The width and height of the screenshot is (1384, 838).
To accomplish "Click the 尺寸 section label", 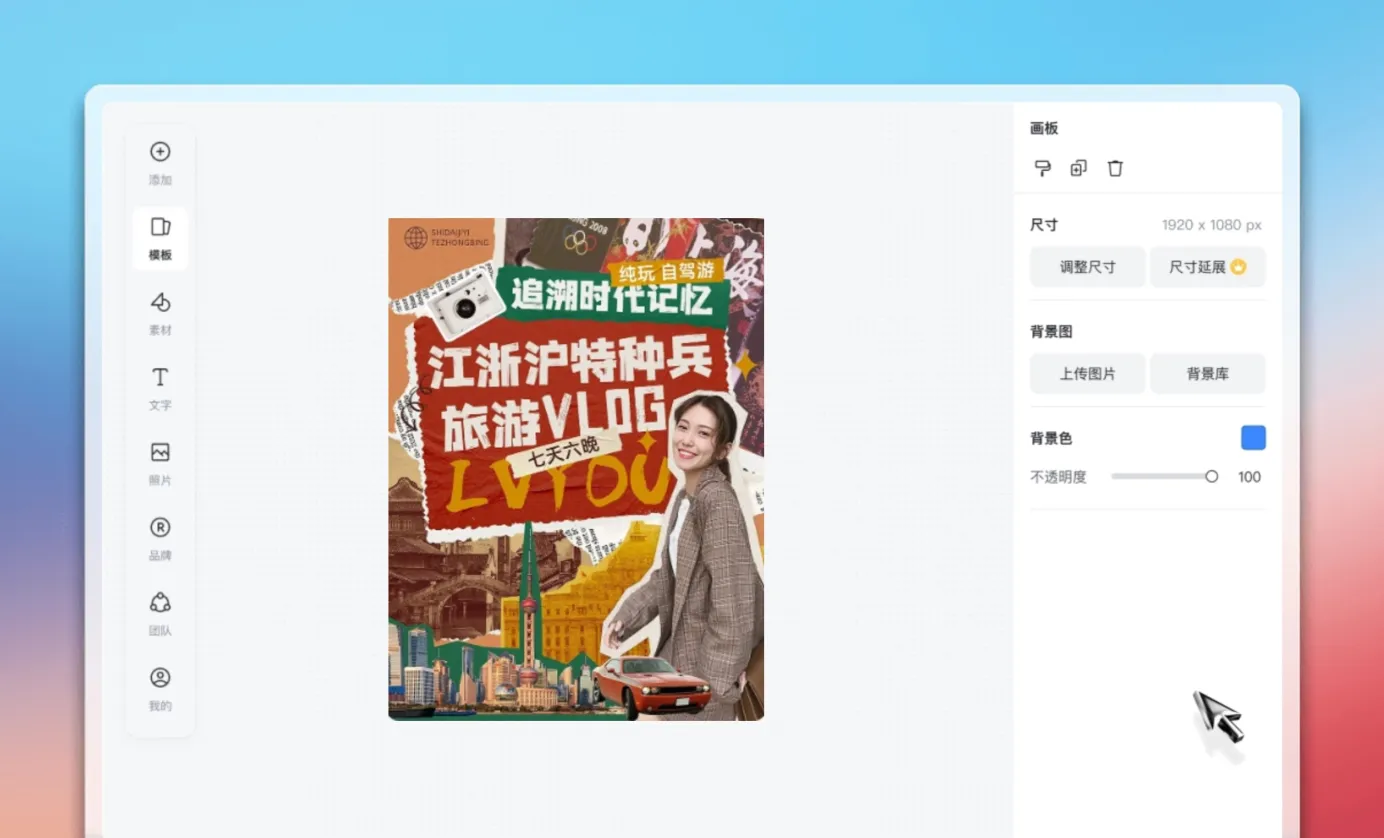I will point(1044,225).
